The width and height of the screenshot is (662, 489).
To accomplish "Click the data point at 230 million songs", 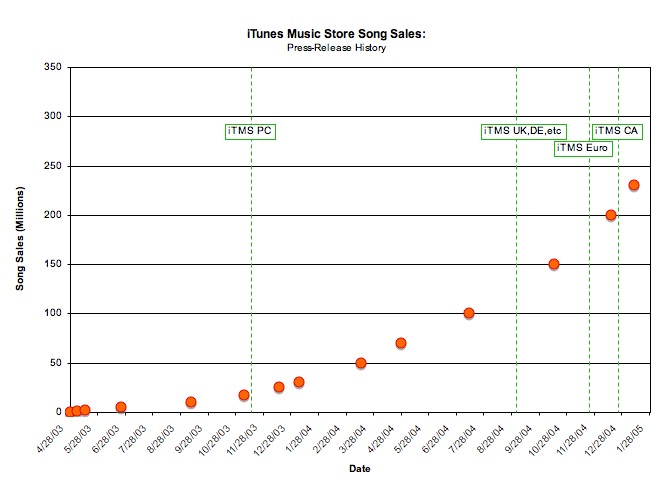I will 633,185.
